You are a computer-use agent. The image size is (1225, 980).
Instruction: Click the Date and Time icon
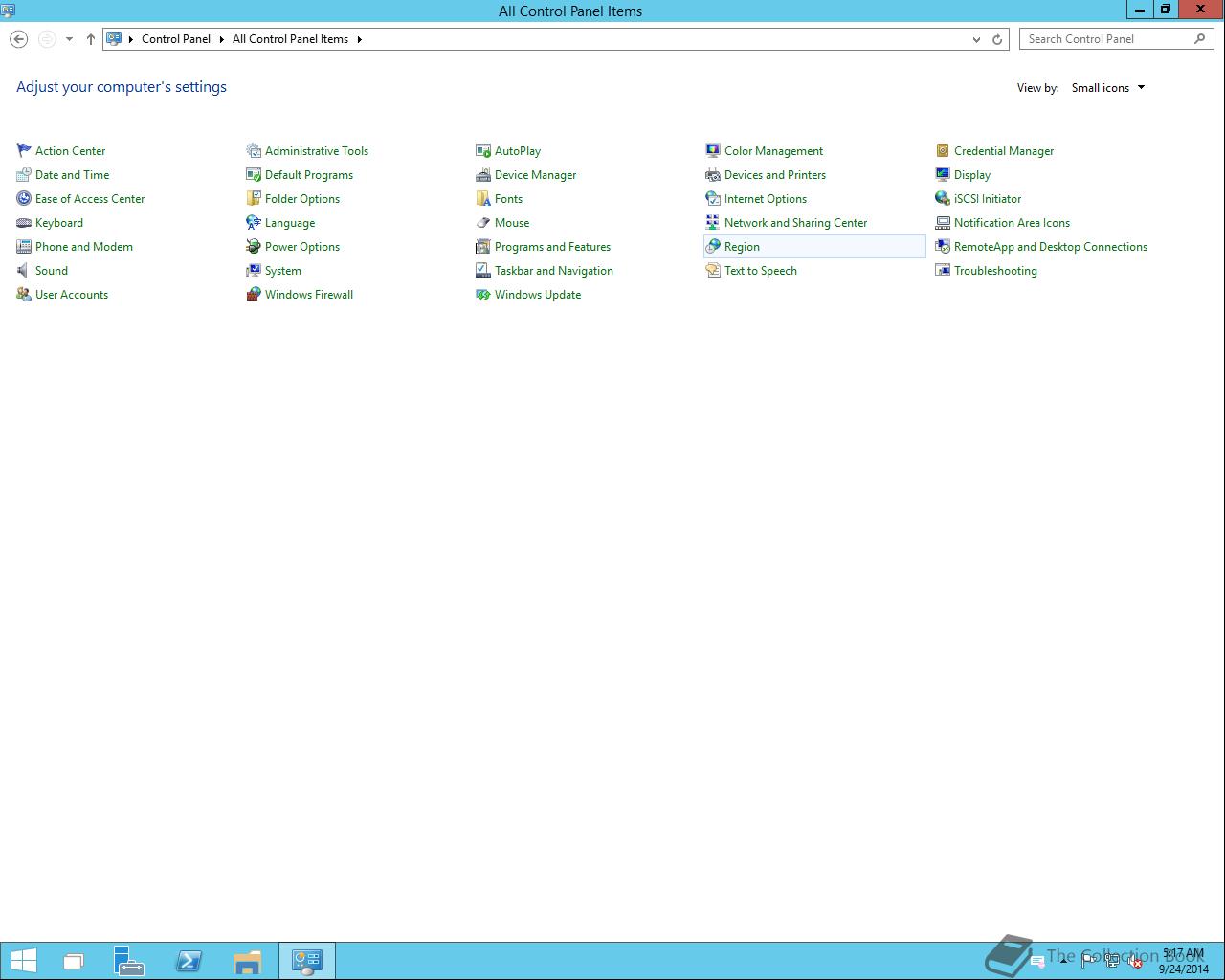point(24,174)
